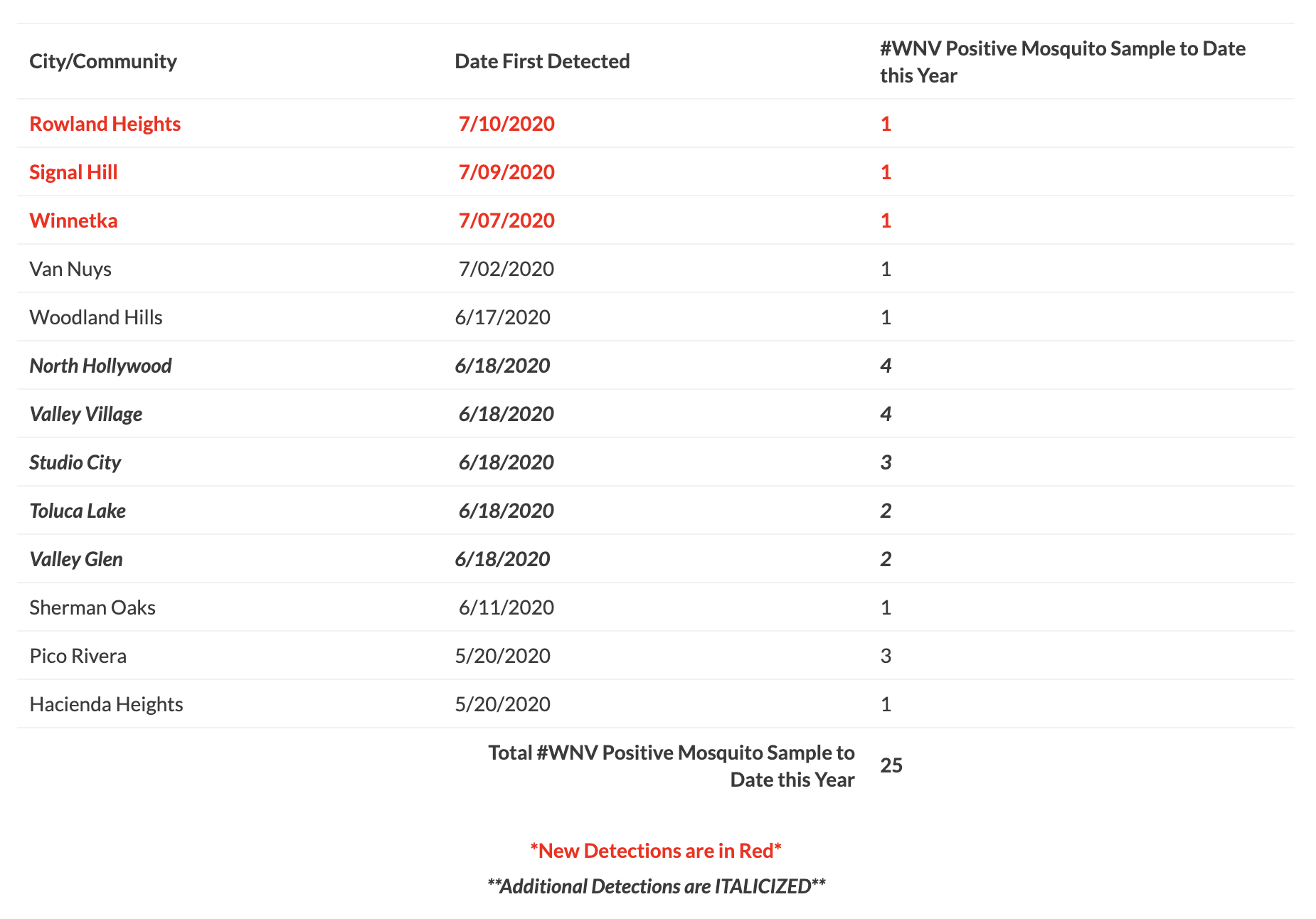1316x919 pixels.
Task: Click the Van Nuys row name
Action: tap(70, 269)
